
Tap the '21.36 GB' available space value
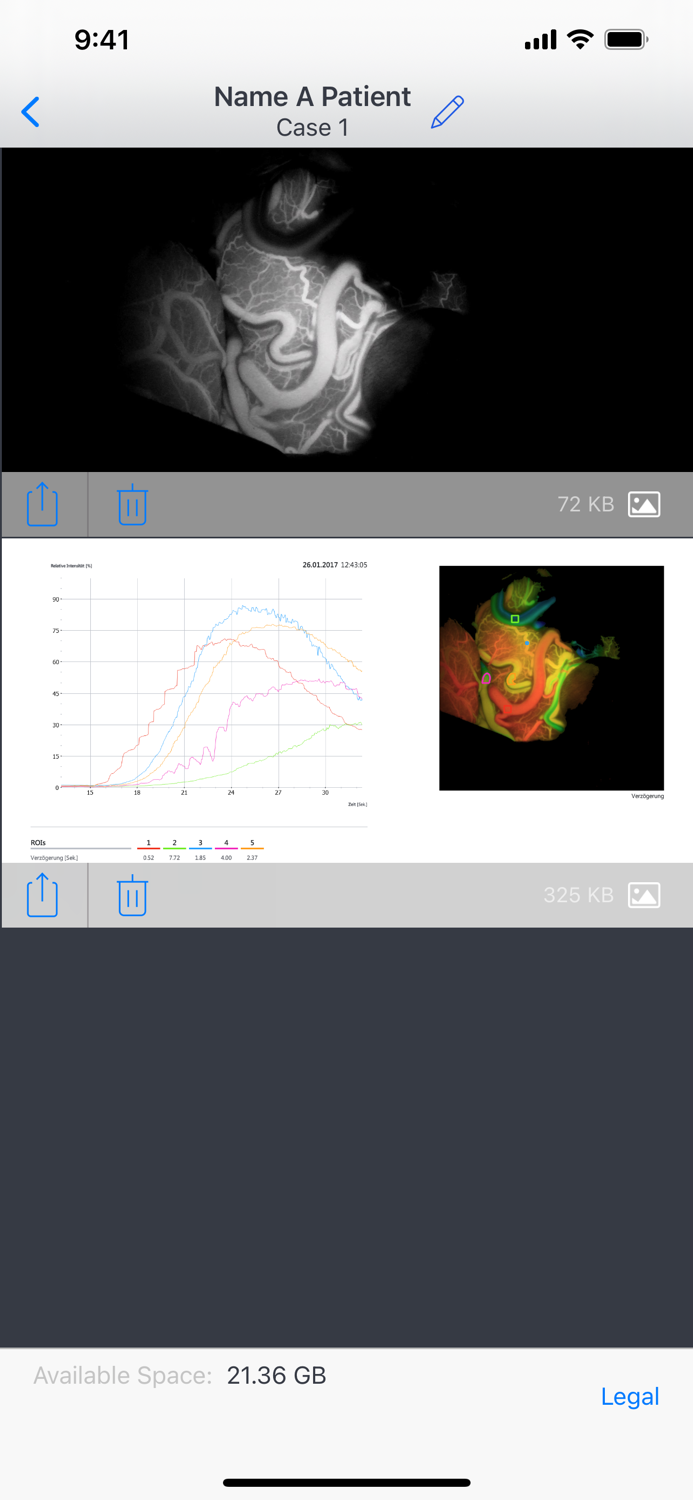(276, 1375)
